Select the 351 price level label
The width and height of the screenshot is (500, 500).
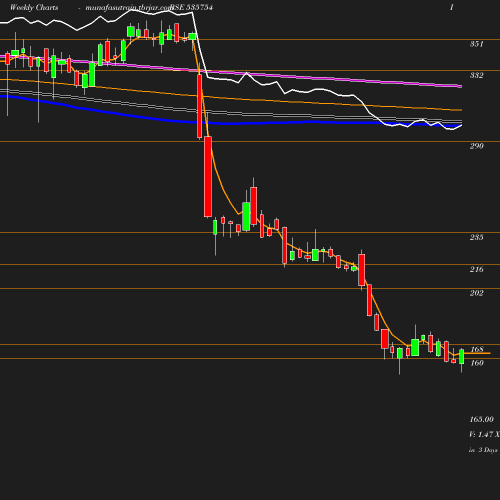pyautogui.click(x=477, y=44)
